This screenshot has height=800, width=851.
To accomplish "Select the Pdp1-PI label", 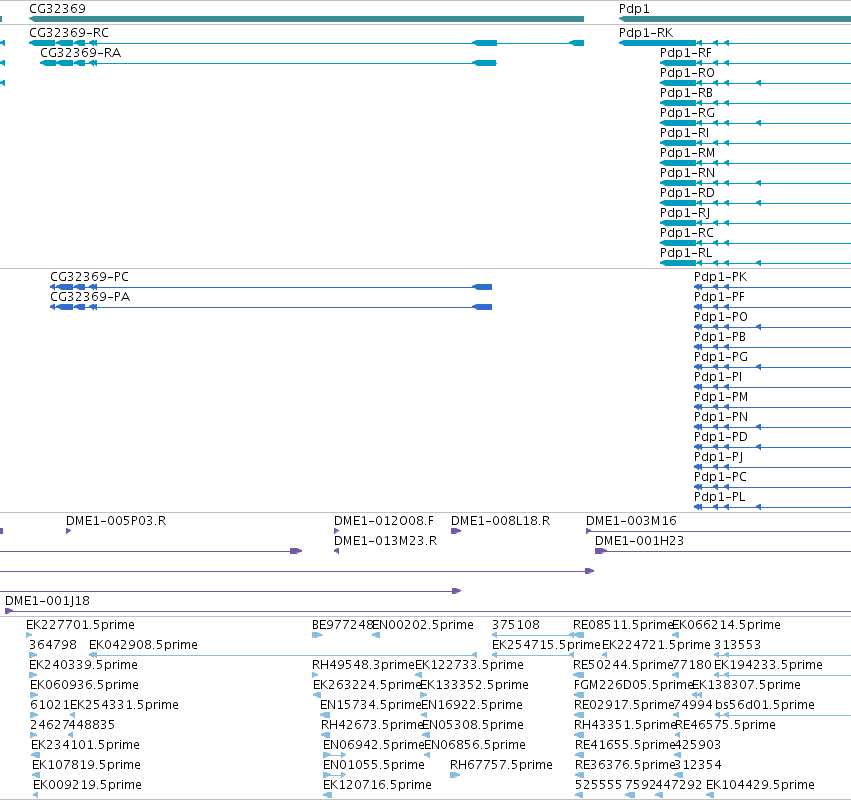I will (x=718, y=377).
